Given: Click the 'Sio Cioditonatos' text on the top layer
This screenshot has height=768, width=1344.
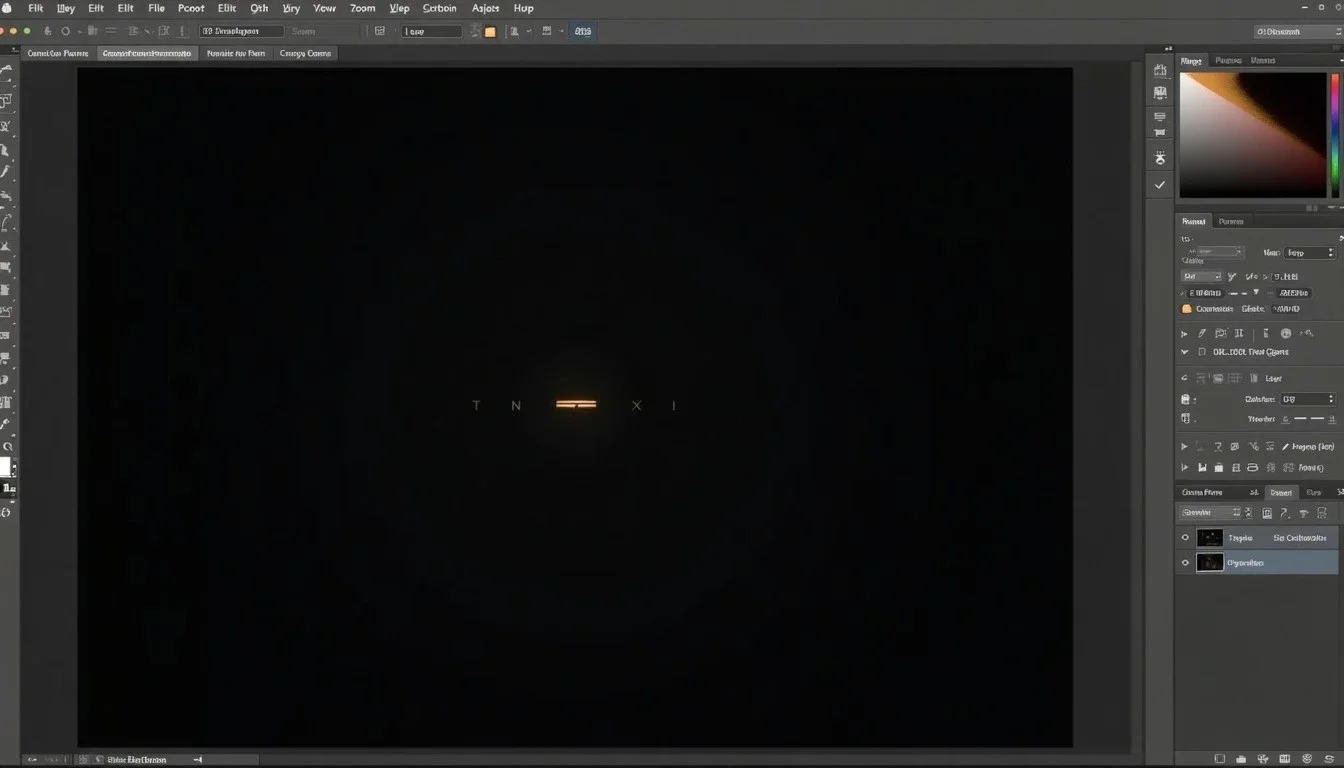Looking at the screenshot, I should (1299, 538).
